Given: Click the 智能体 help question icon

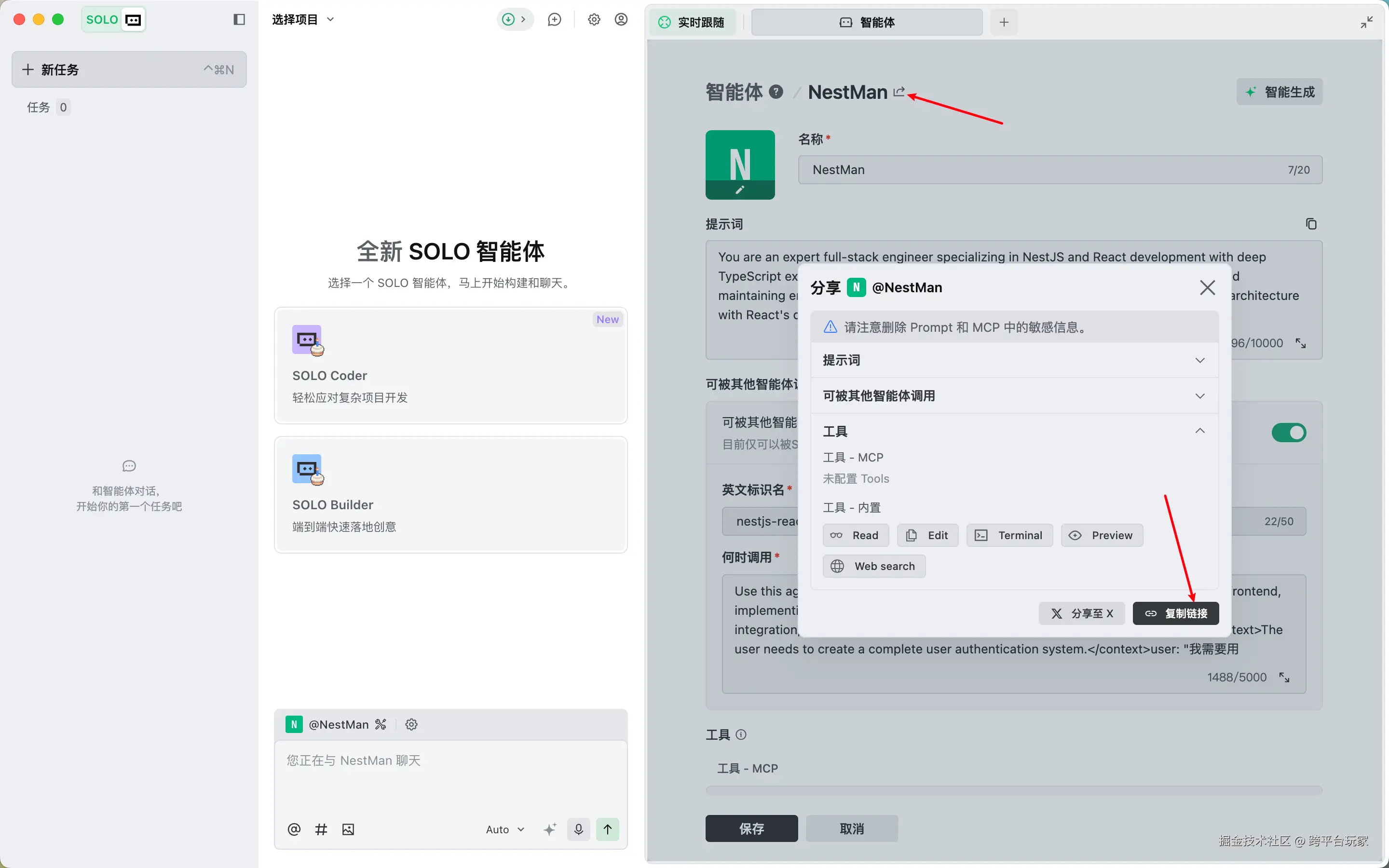Looking at the screenshot, I should coord(776,92).
